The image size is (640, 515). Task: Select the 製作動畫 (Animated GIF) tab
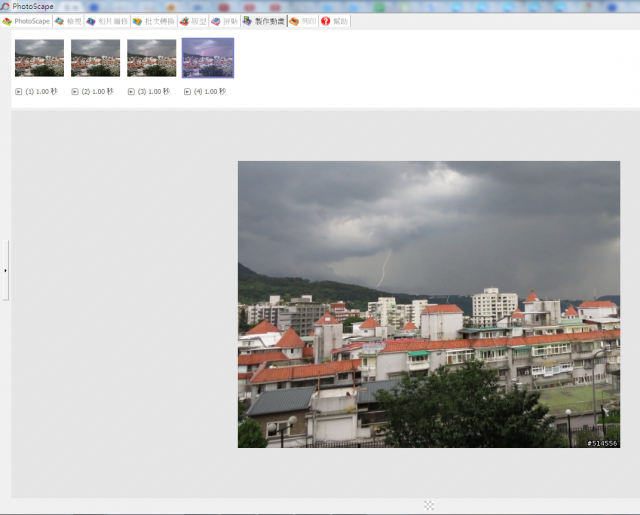[264, 21]
